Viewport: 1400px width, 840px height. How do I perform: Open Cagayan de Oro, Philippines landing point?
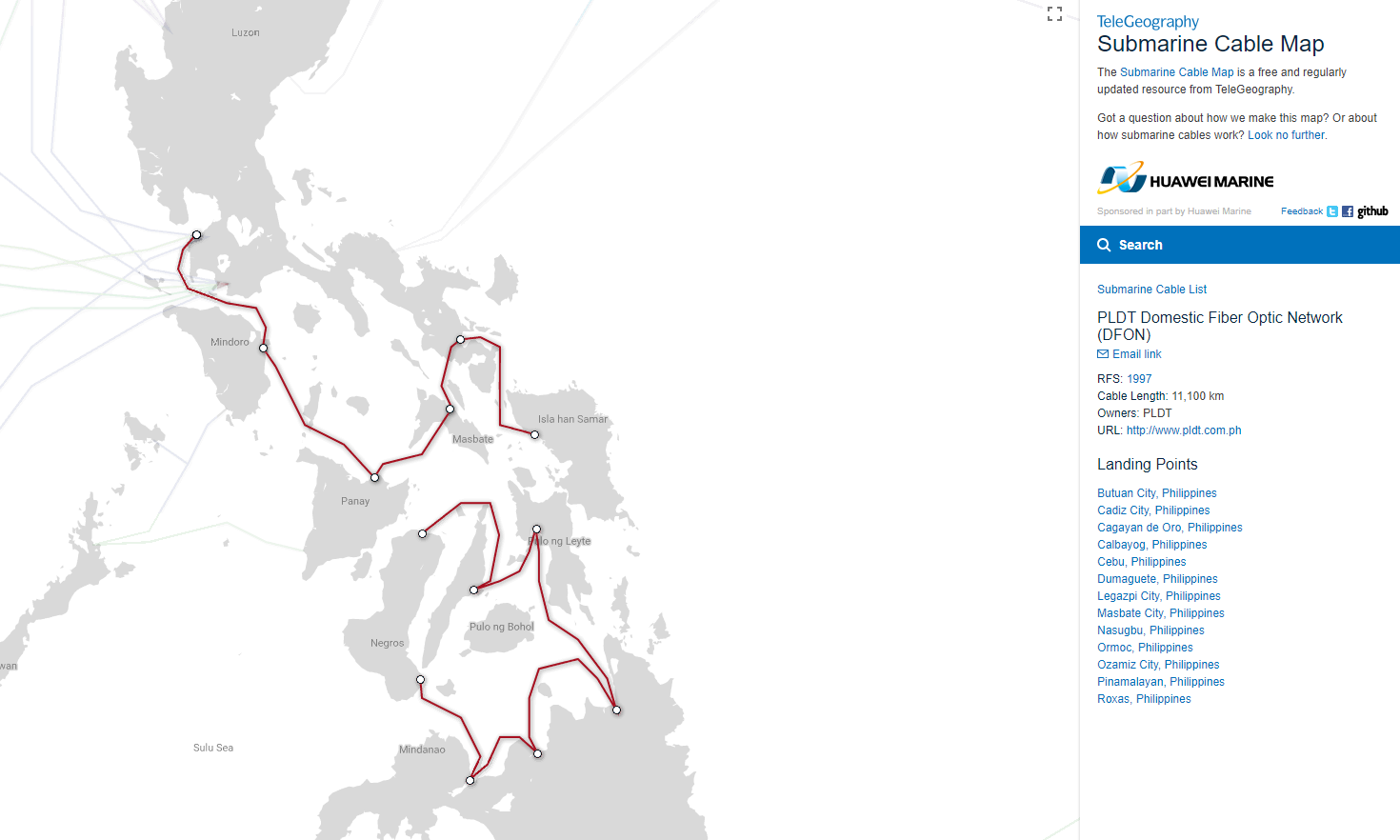click(1170, 528)
